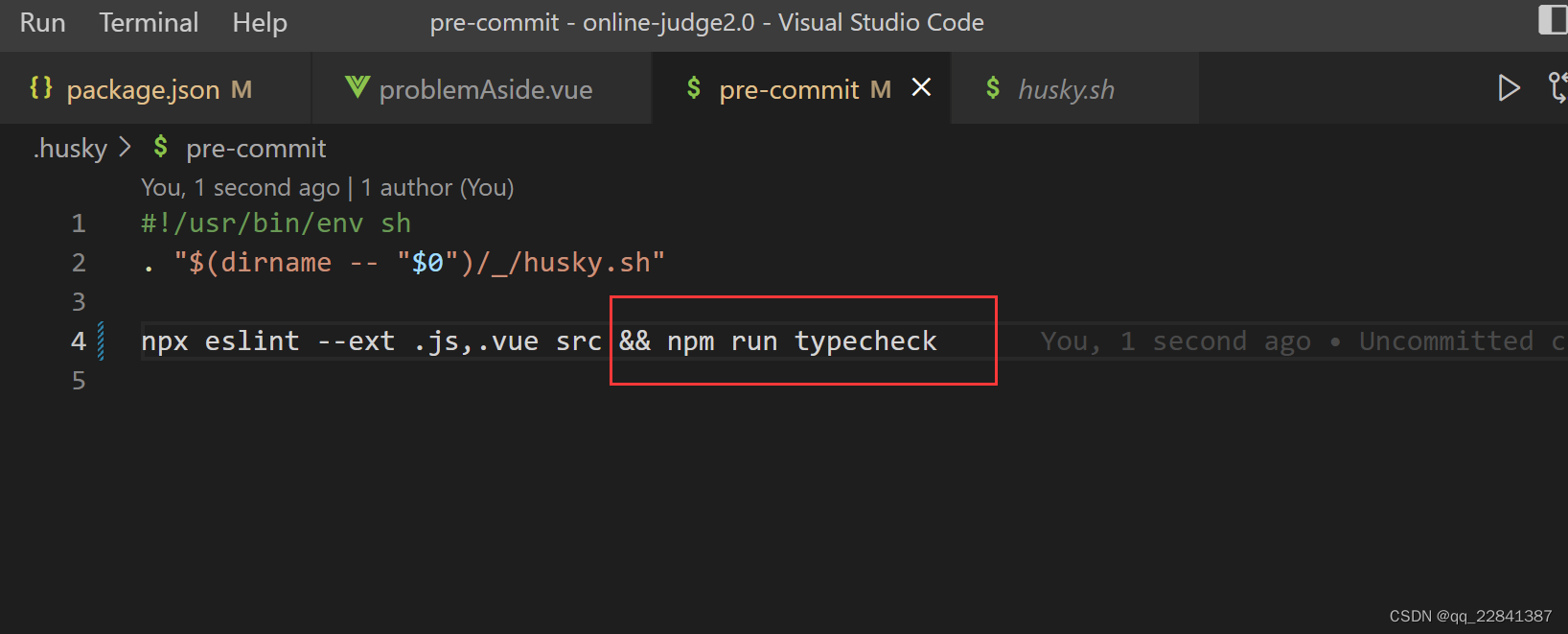
Task: Close the pre-commit editor tab
Action: pyautogui.click(x=921, y=88)
